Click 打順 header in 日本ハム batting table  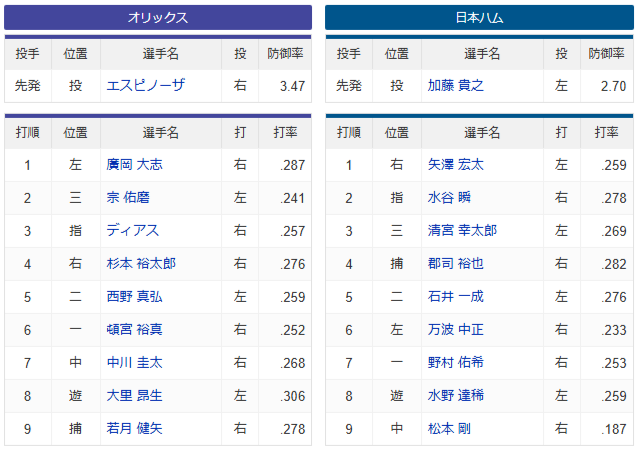[x=349, y=132]
